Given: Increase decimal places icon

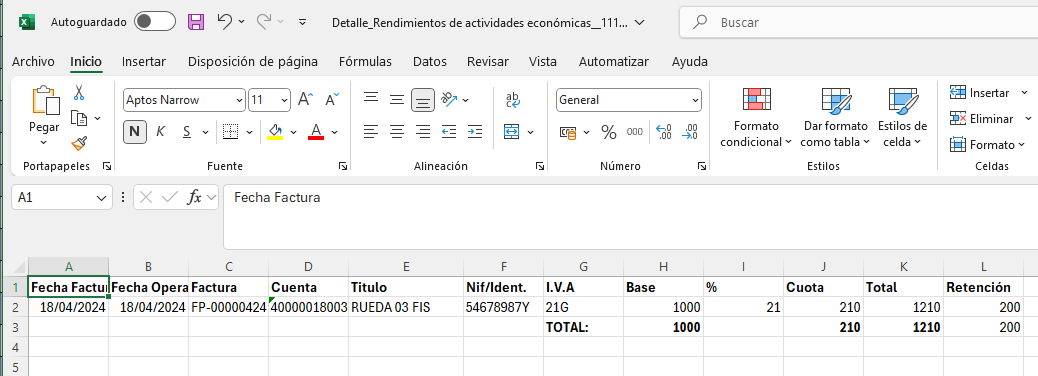Looking at the screenshot, I should (664, 132).
